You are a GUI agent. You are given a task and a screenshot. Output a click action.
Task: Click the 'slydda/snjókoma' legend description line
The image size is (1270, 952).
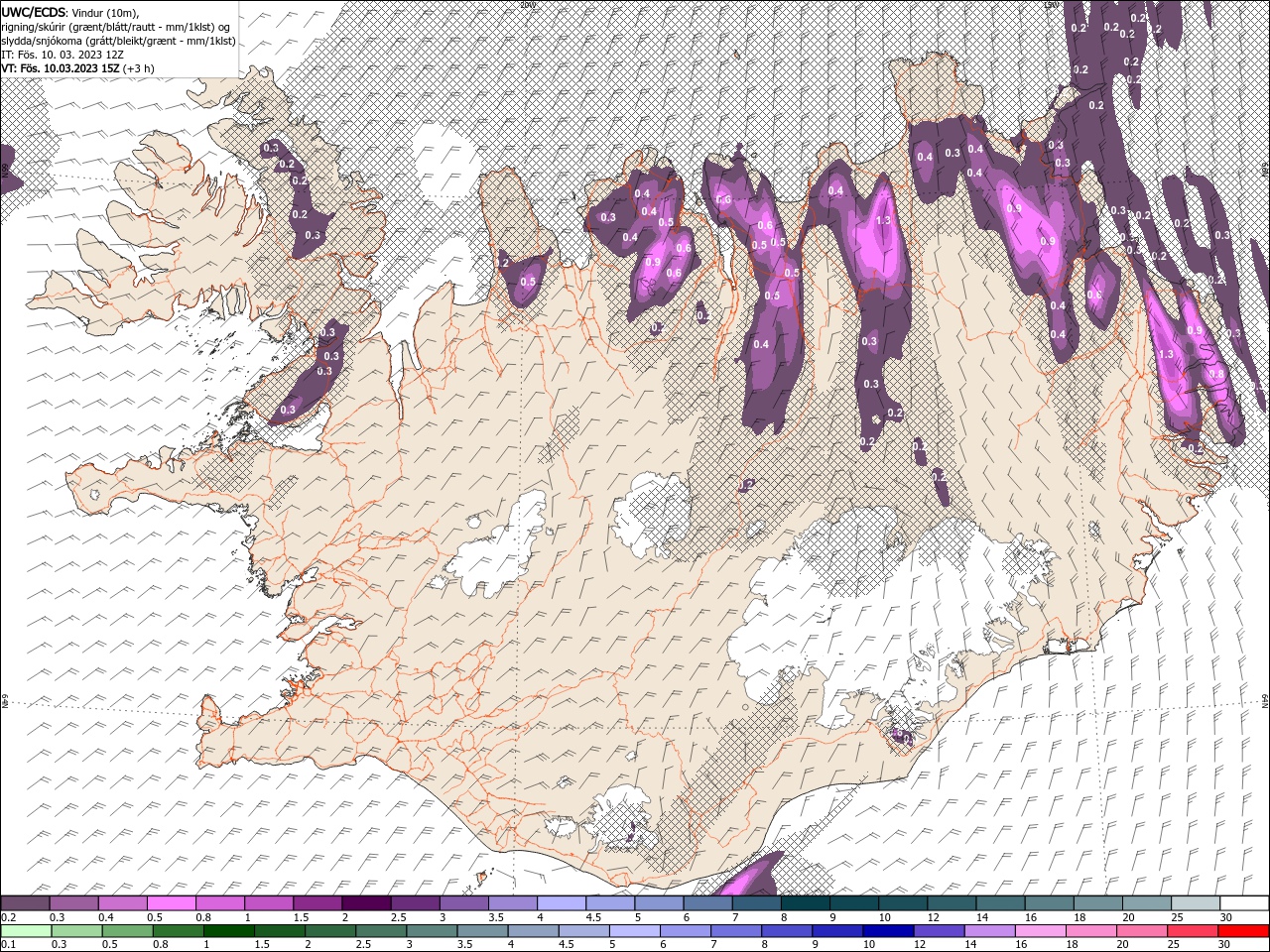click(118, 41)
